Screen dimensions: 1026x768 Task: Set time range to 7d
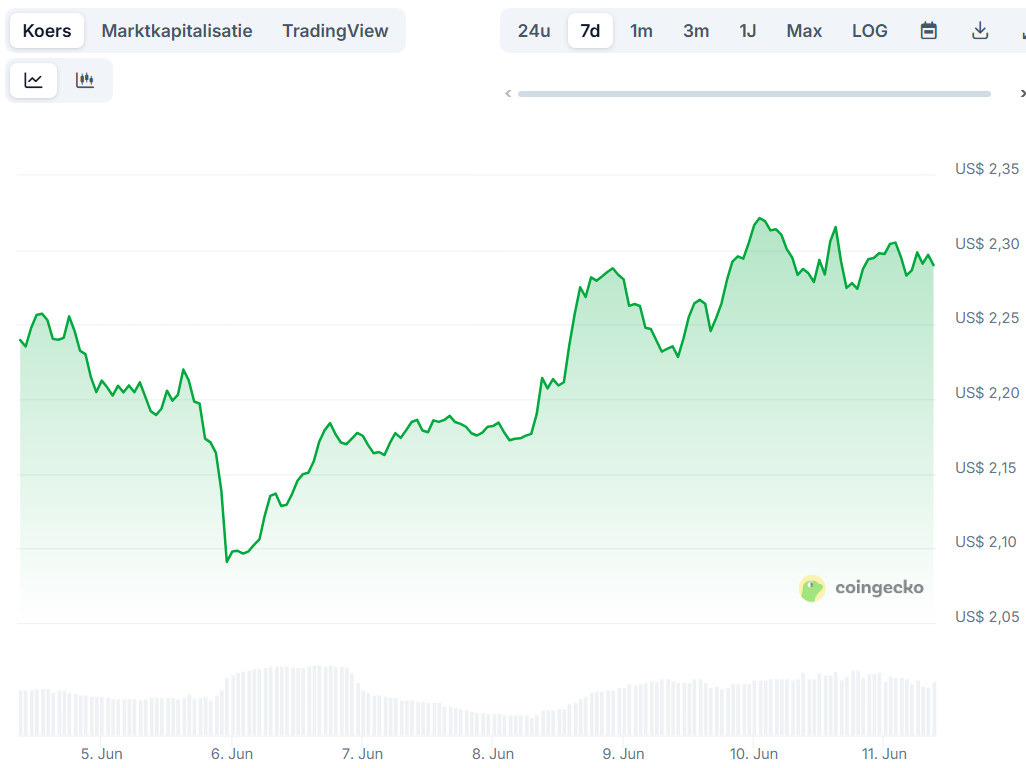click(x=590, y=31)
